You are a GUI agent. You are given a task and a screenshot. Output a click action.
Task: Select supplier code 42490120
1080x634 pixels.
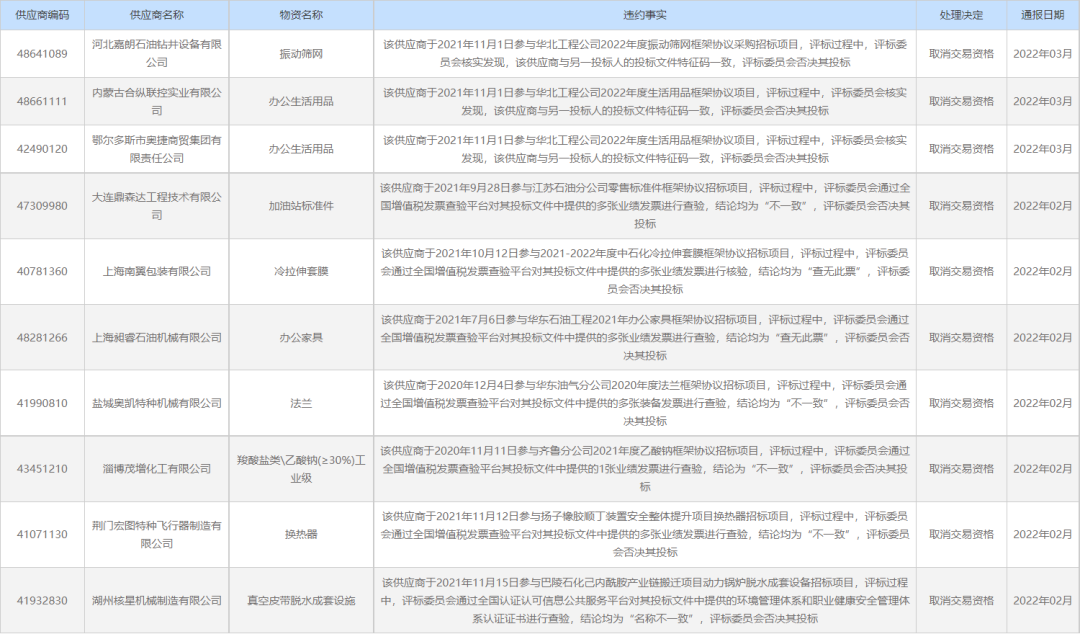click(44, 150)
